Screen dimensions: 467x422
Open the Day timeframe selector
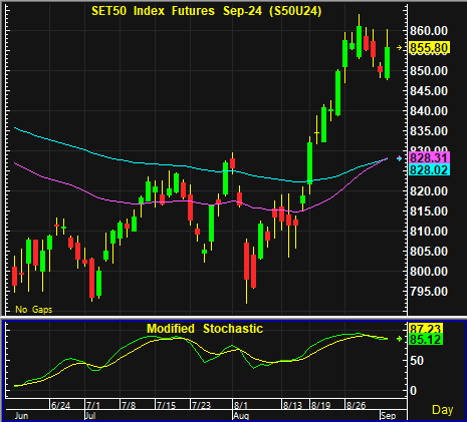click(x=443, y=410)
